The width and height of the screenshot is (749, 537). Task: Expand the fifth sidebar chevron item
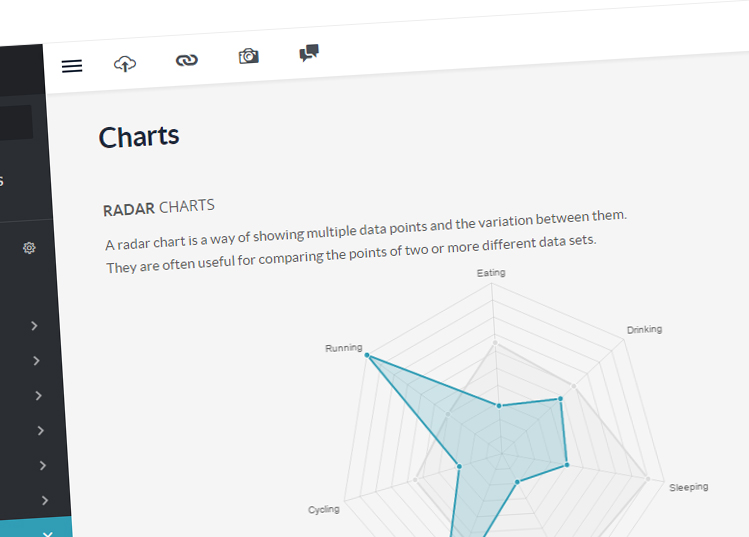click(43, 465)
